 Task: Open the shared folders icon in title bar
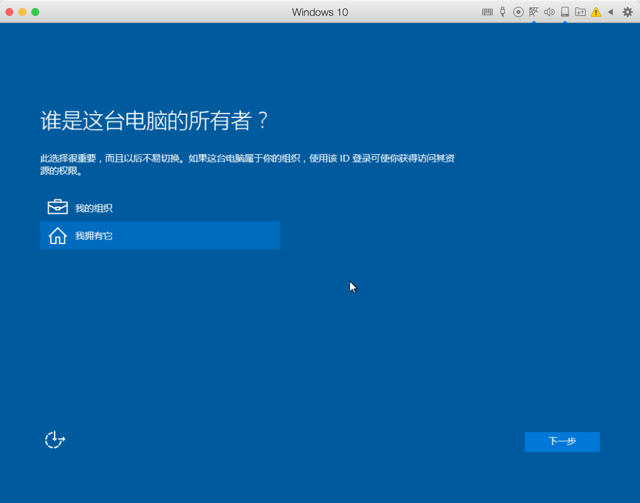click(580, 12)
